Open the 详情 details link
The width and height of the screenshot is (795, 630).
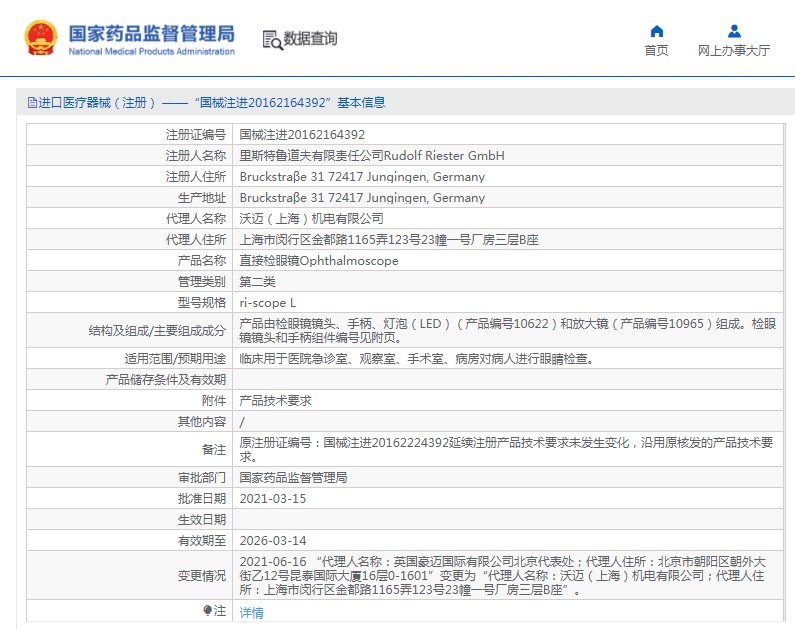251,613
